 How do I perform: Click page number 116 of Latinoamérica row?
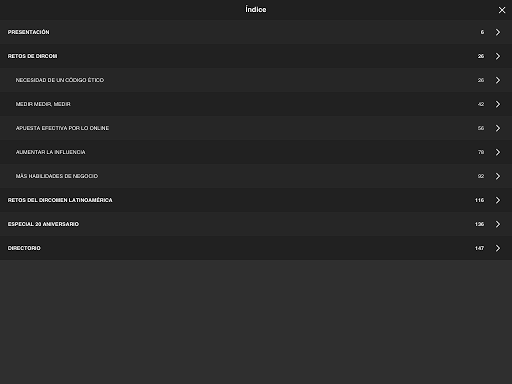(x=479, y=200)
